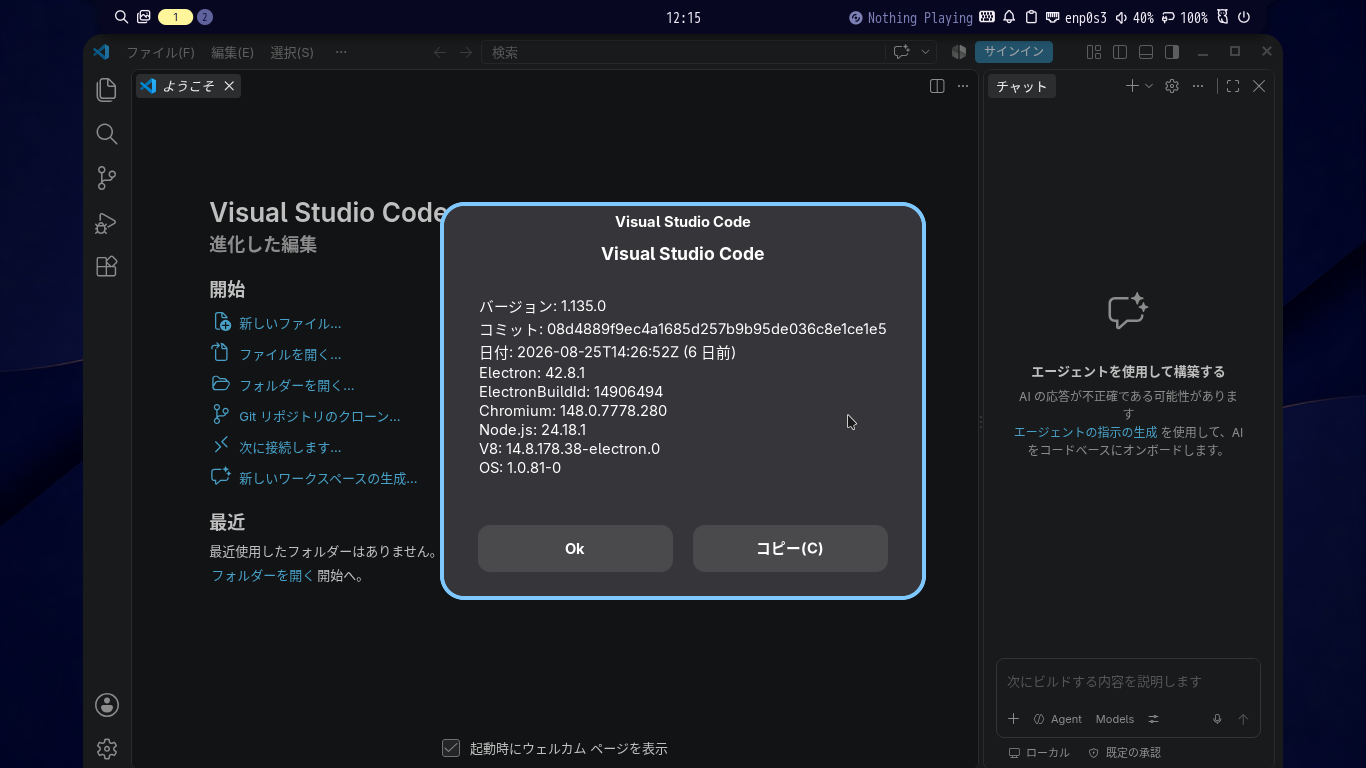Screen dimensions: 1366x768
Task: Close the チャット panel
Action: (1259, 86)
